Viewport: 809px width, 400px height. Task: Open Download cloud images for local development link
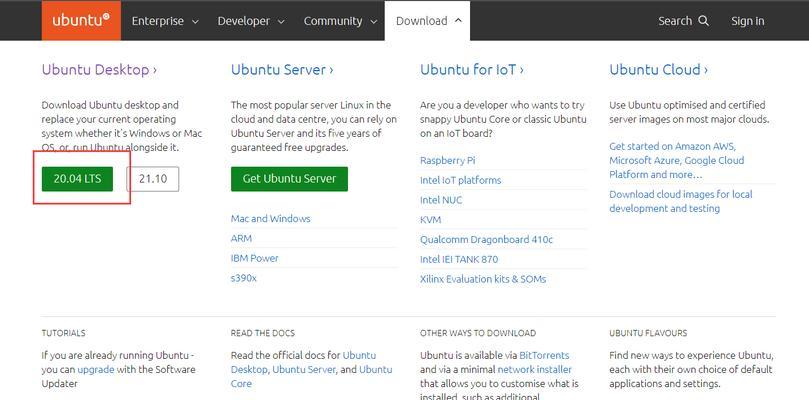(x=681, y=201)
